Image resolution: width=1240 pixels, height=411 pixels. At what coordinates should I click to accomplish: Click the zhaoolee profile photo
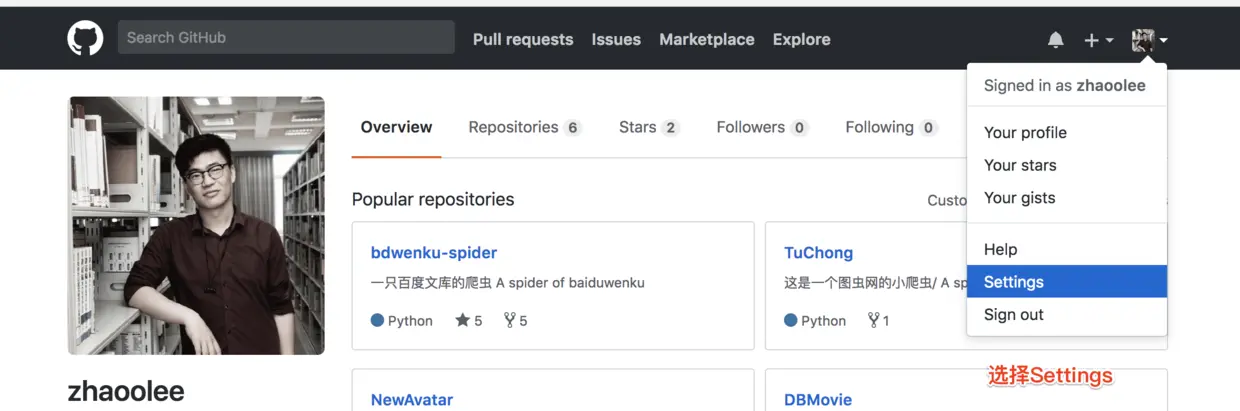[196, 226]
